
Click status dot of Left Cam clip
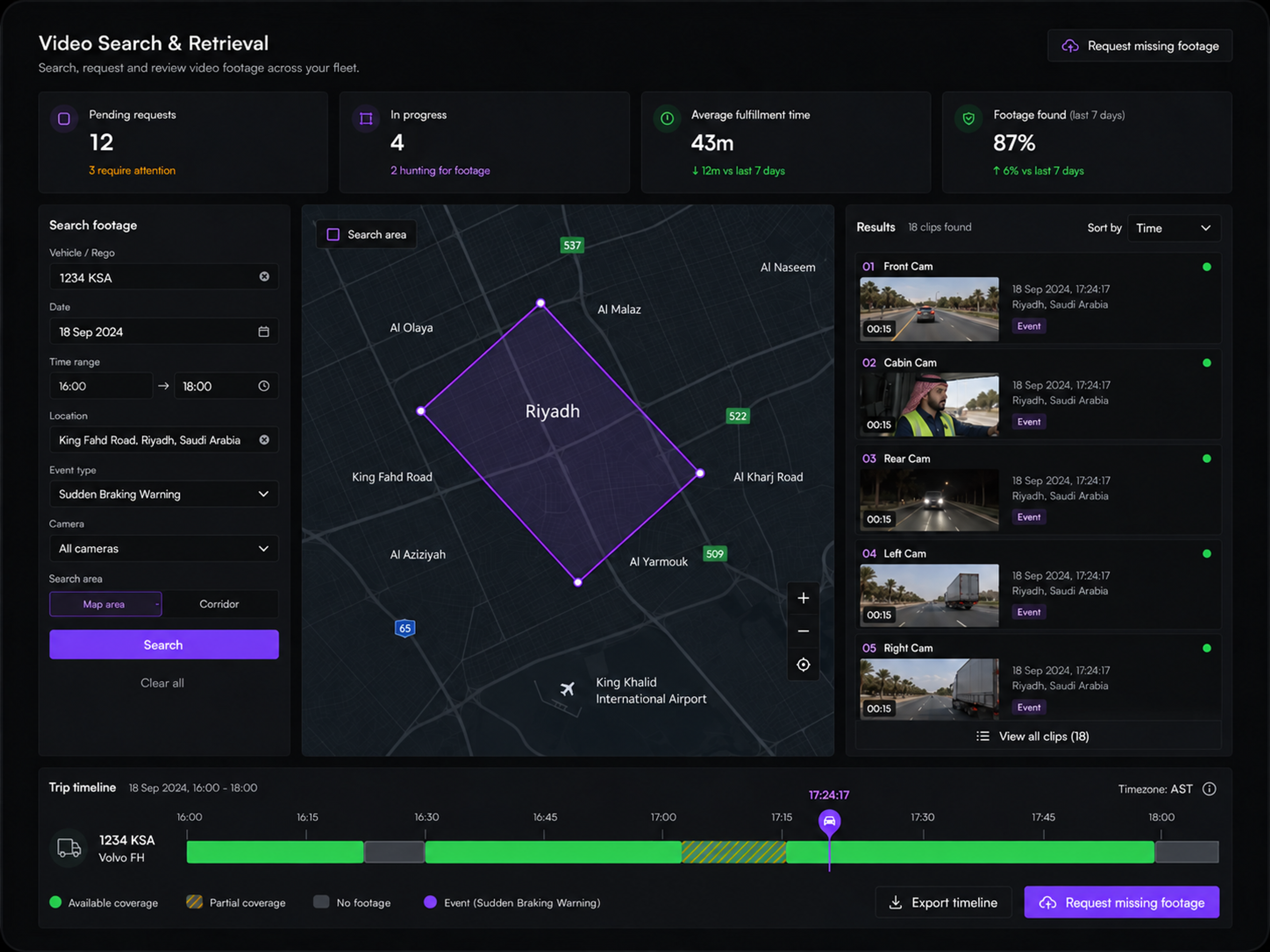point(1207,554)
